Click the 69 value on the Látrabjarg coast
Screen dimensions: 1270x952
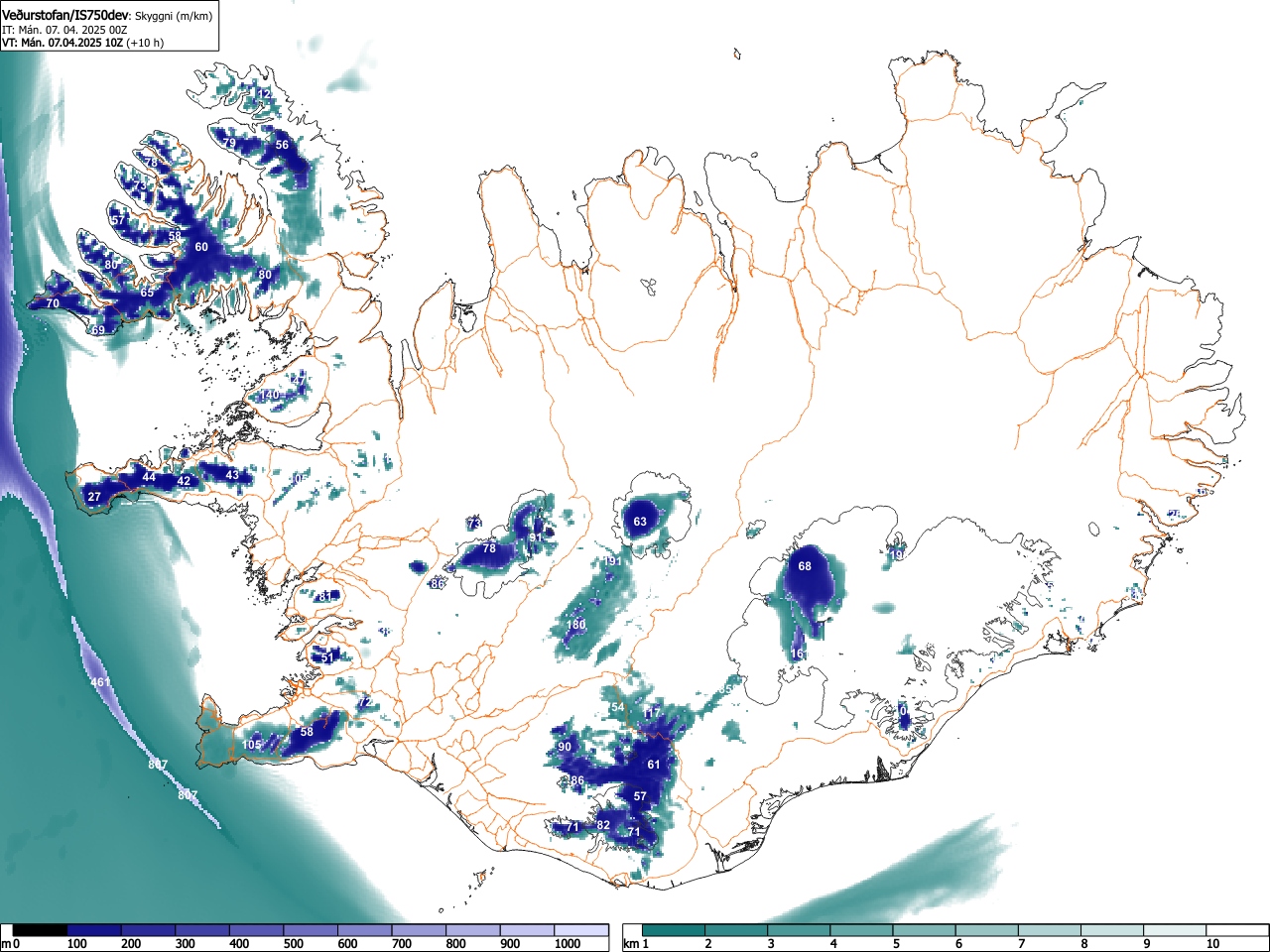98,330
